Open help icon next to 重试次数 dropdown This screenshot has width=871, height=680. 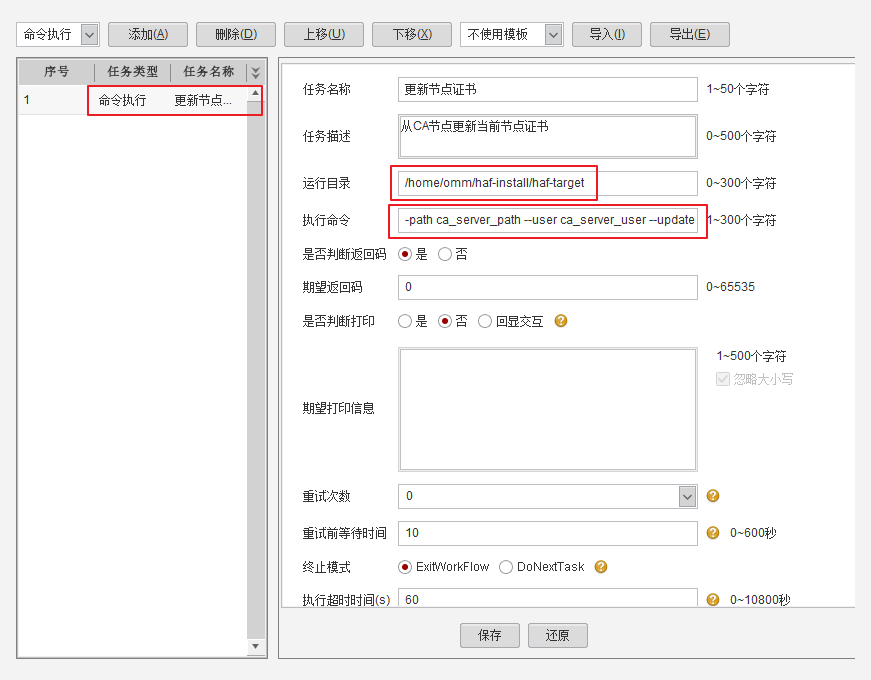(713, 496)
